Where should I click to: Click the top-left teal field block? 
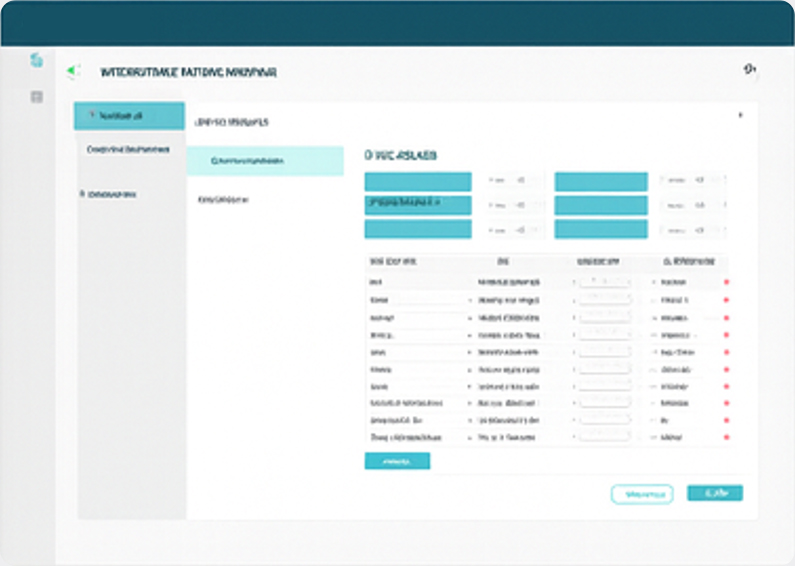(x=417, y=181)
